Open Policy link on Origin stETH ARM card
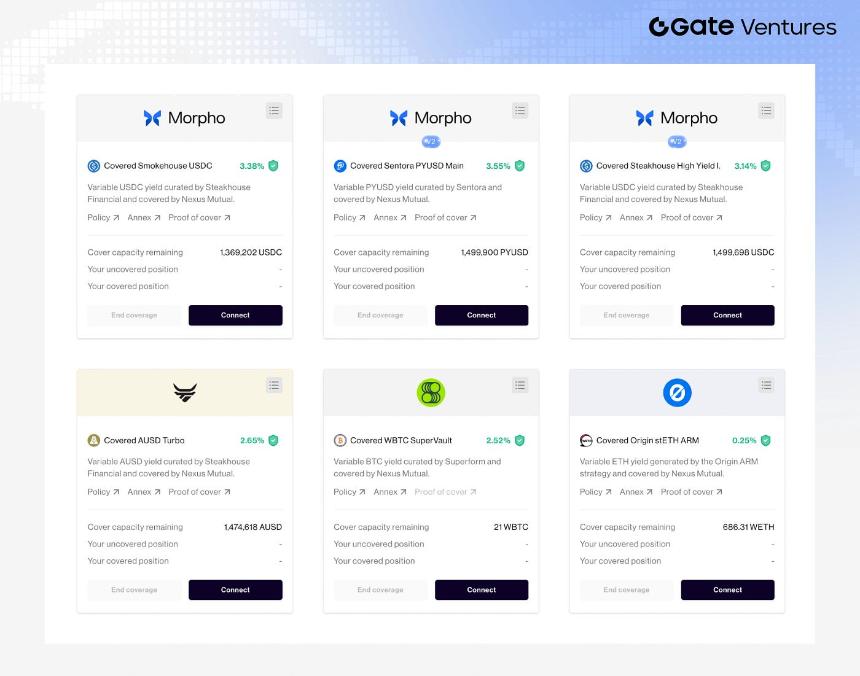 pyautogui.click(x=596, y=492)
